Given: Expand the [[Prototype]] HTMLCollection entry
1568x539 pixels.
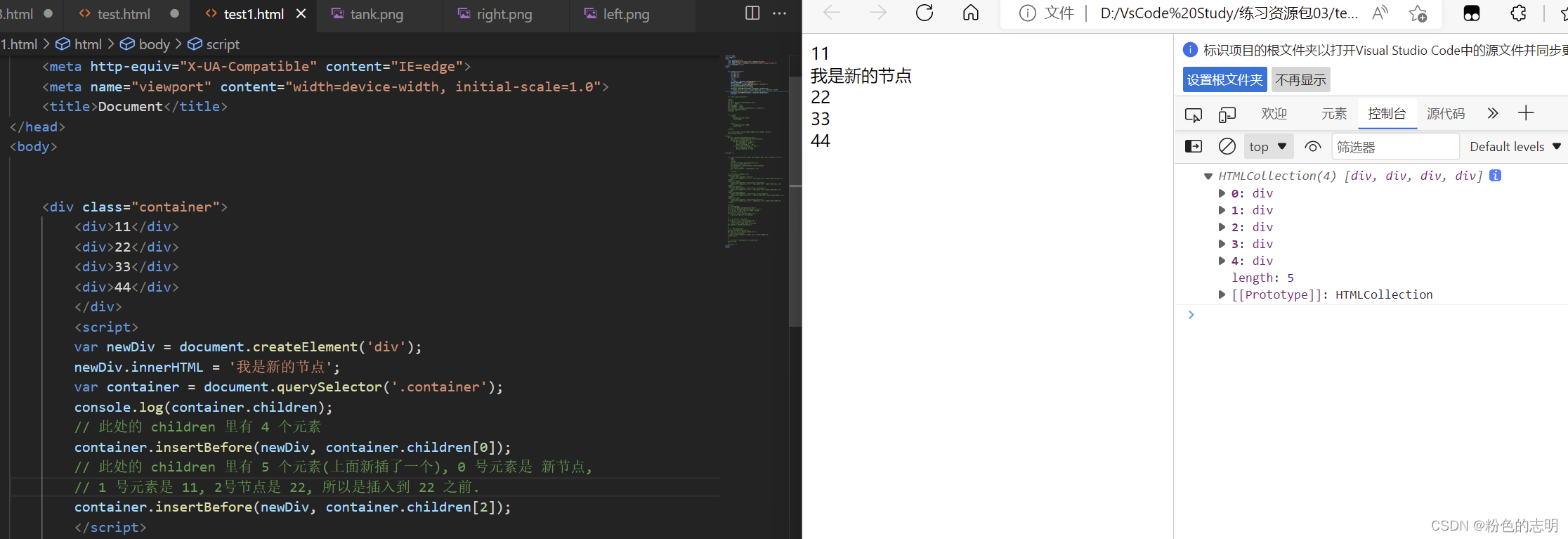Looking at the screenshot, I should [1222, 294].
